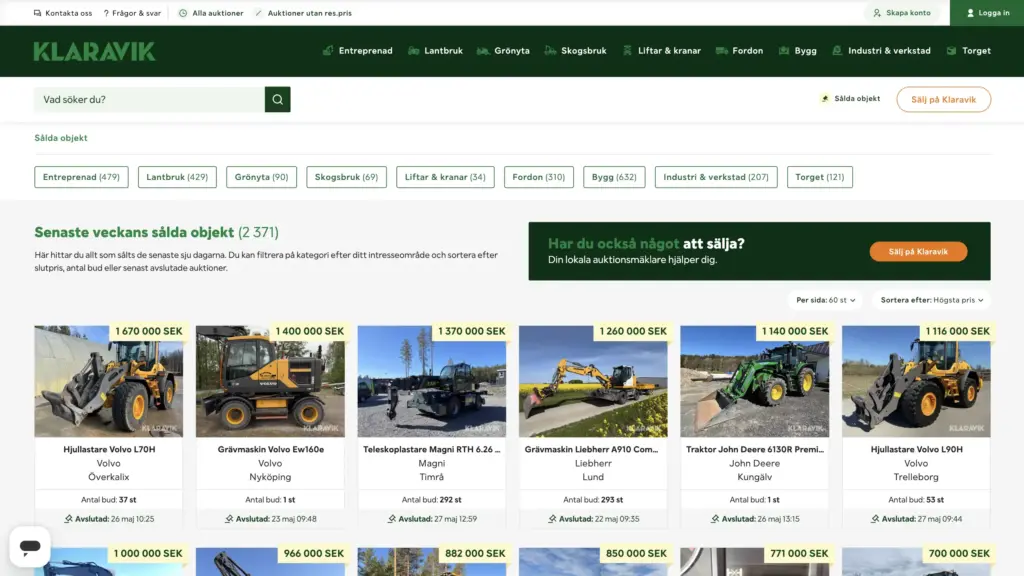This screenshot has width=1024, height=576.
Task: Click the orange Sälj på Klaravik banner button
Action: pyautogui.click(x=918, y=252)
